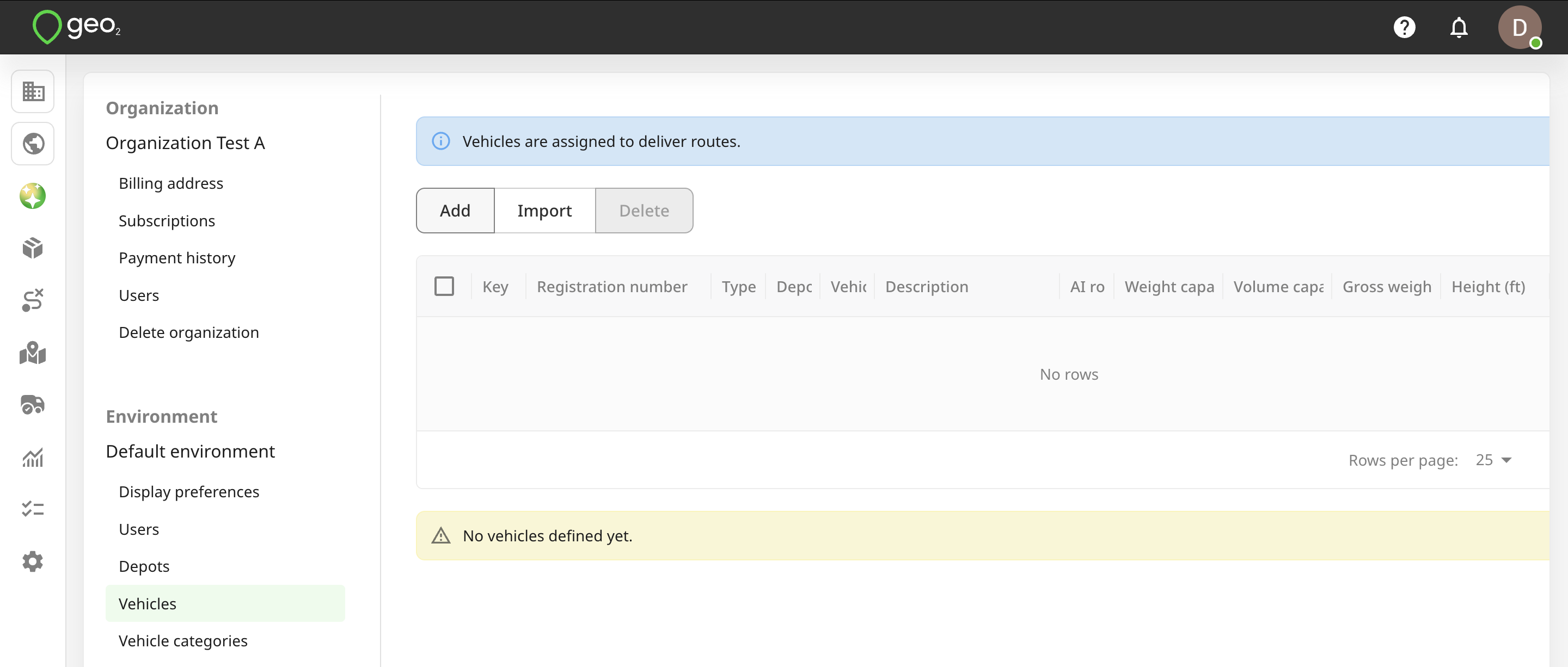Screen dimensions: 1568x667
Task: Click the Add vehicle button
Action: pyautogui.click(x=455, y=211)
